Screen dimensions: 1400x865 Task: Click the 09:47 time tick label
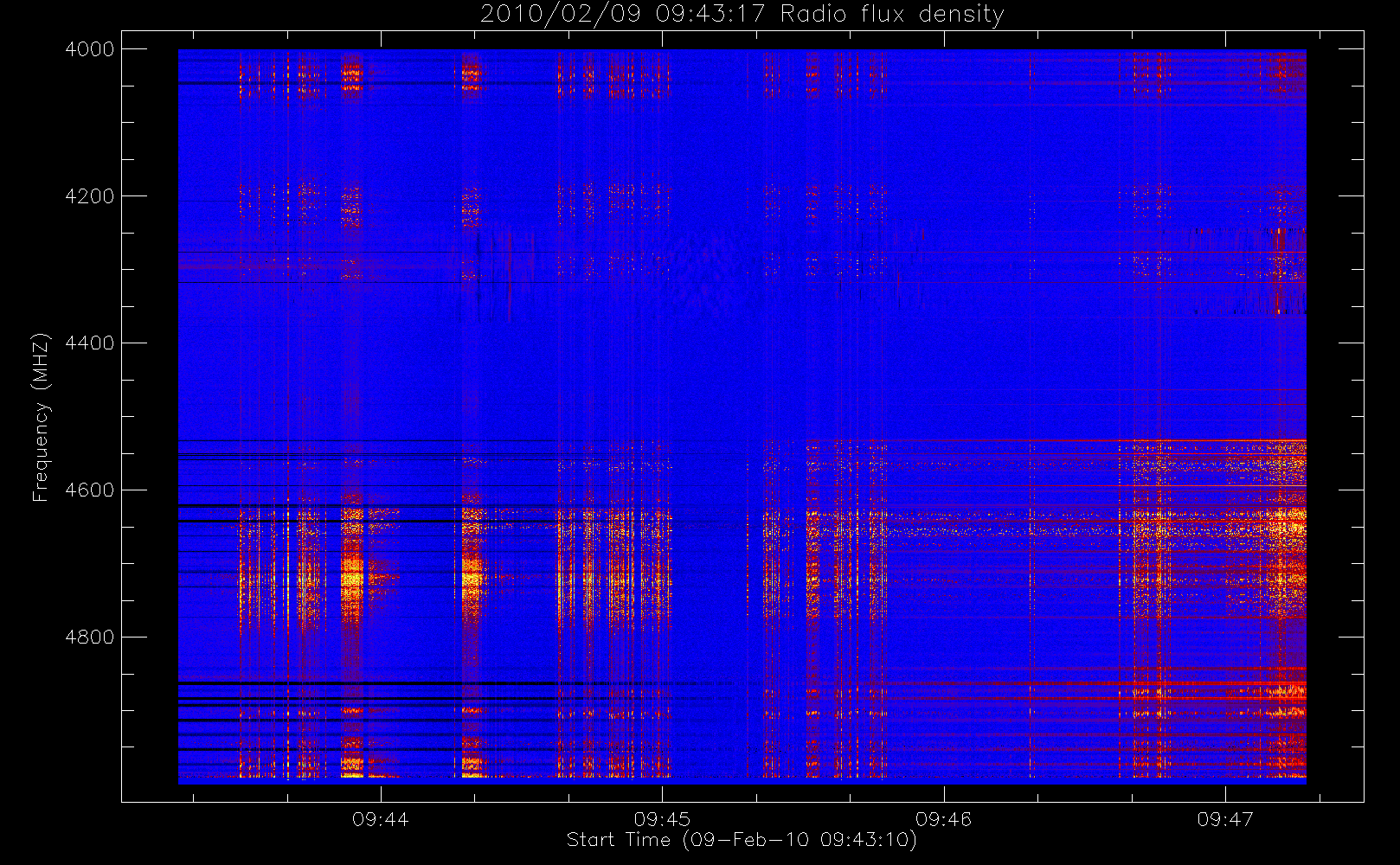pyautogui.click(x=1225, y=819)
